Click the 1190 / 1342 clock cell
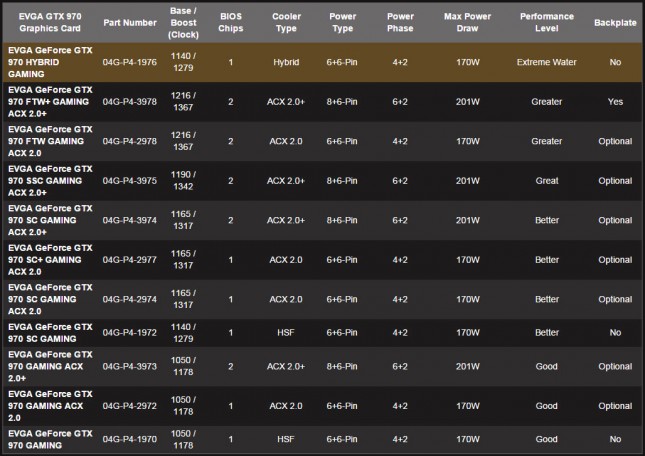Viewport: 645px width, 456px height. pyautogui.click(x=183, y=181)
